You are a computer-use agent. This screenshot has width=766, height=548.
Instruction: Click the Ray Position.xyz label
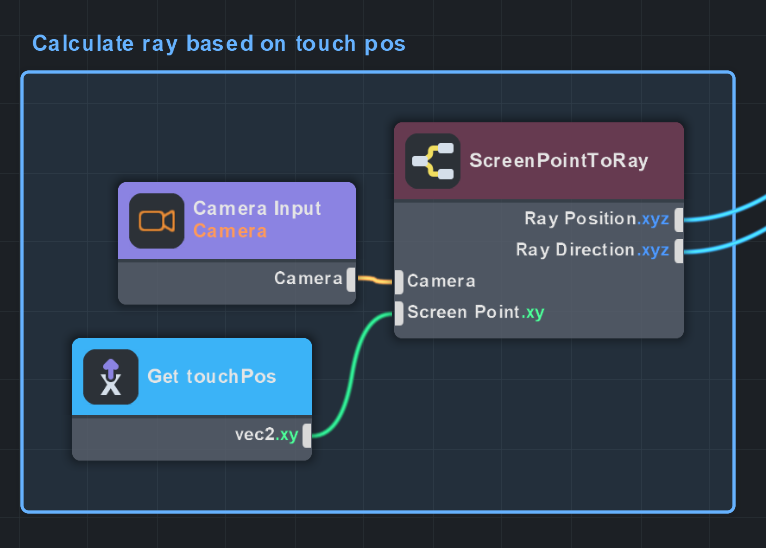596,219
